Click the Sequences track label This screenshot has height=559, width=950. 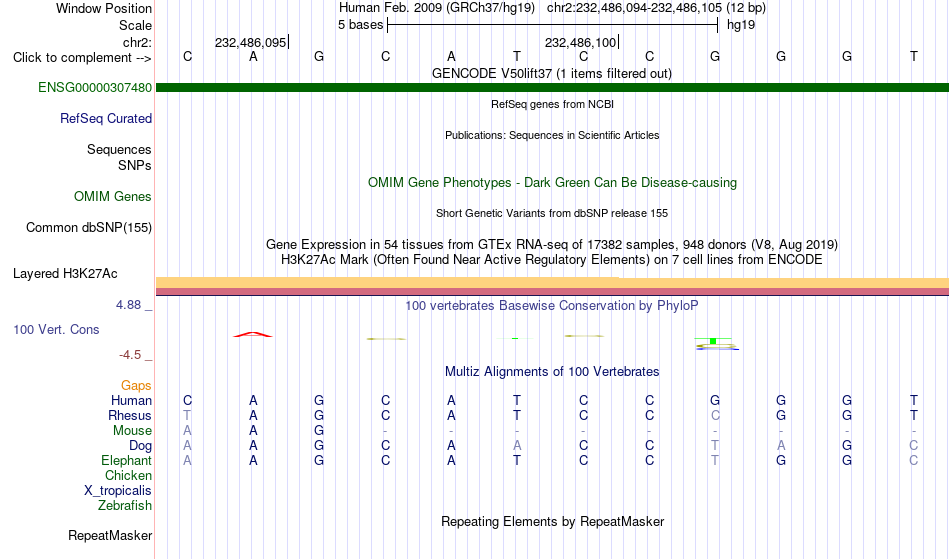(x=119, y=150)
